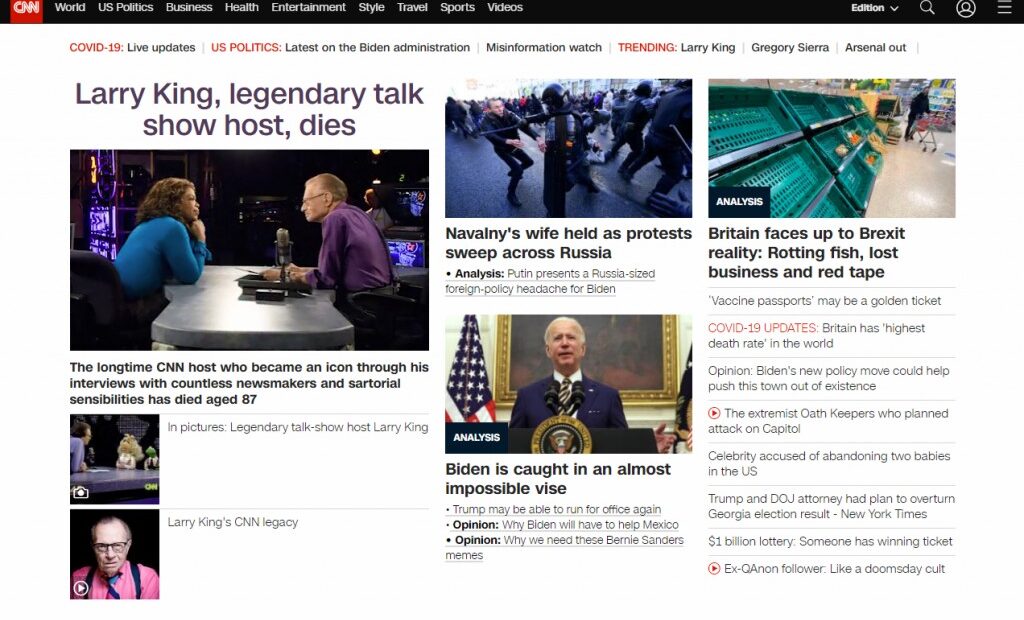Click the Misinformation watch link
Screen dimensions: 1024x620
[544, 48]
